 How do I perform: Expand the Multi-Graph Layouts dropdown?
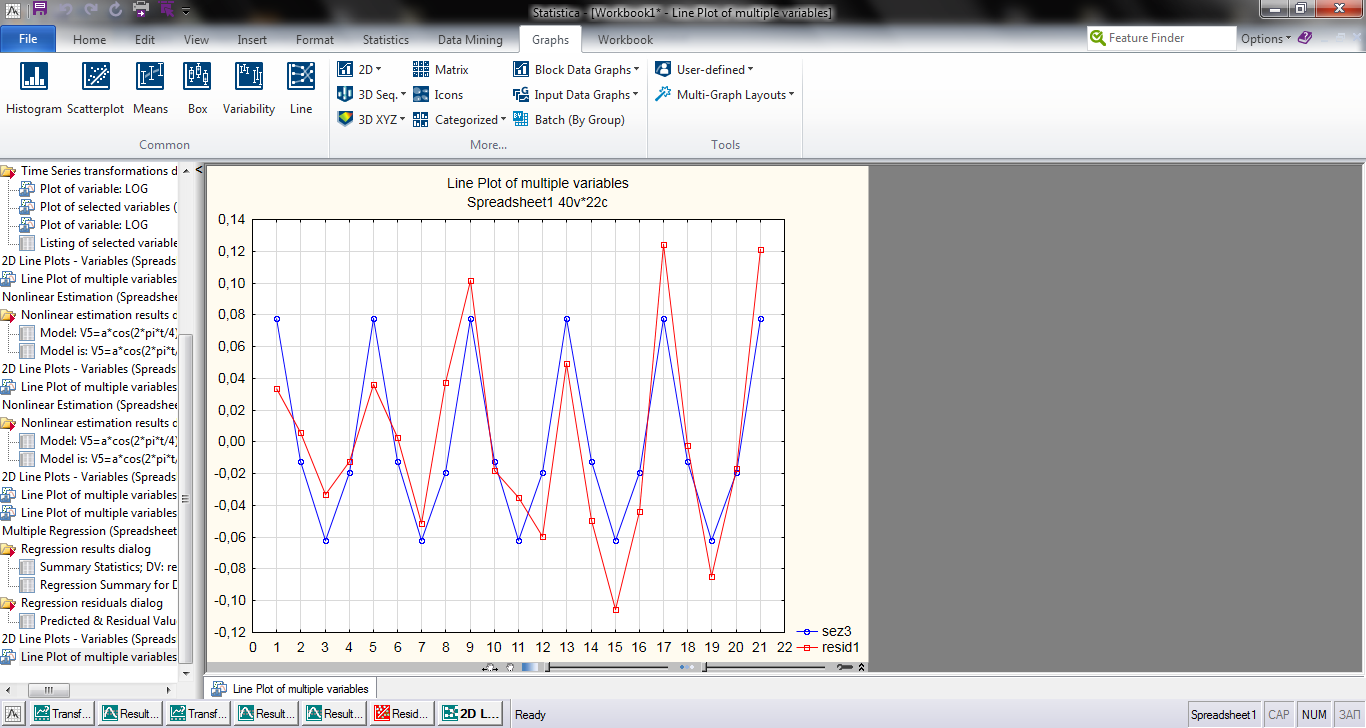725,95
